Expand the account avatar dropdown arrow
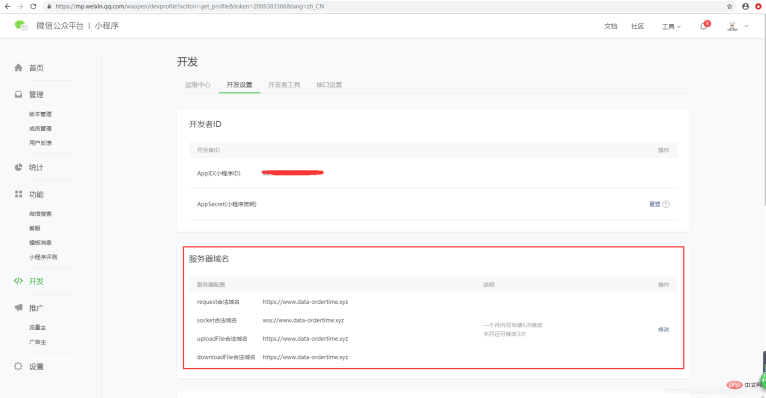766x398 pixels. click(746, 26)
